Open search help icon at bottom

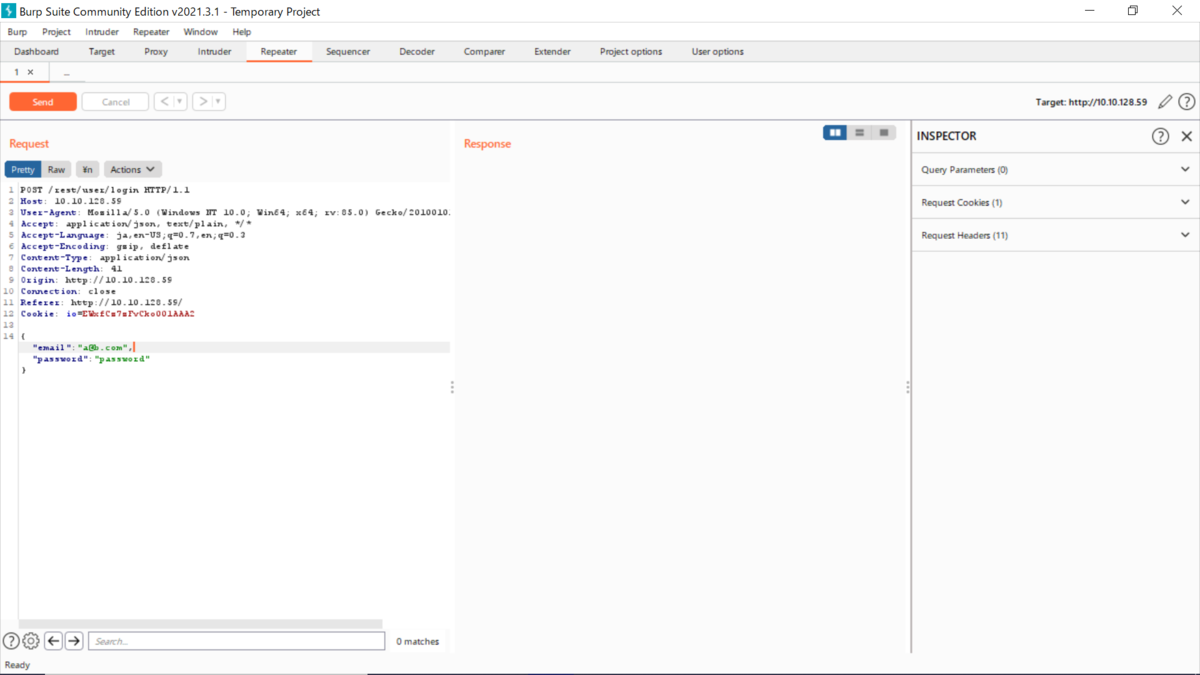click(x=11, y=641)
